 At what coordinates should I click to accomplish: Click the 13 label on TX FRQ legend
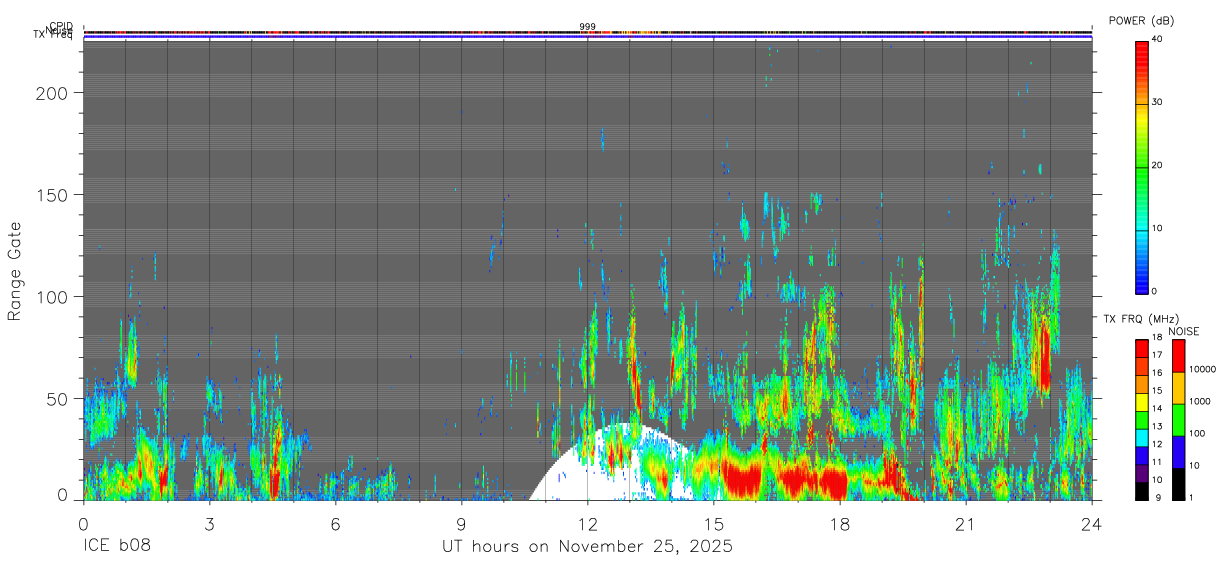tap(1157, 427)
